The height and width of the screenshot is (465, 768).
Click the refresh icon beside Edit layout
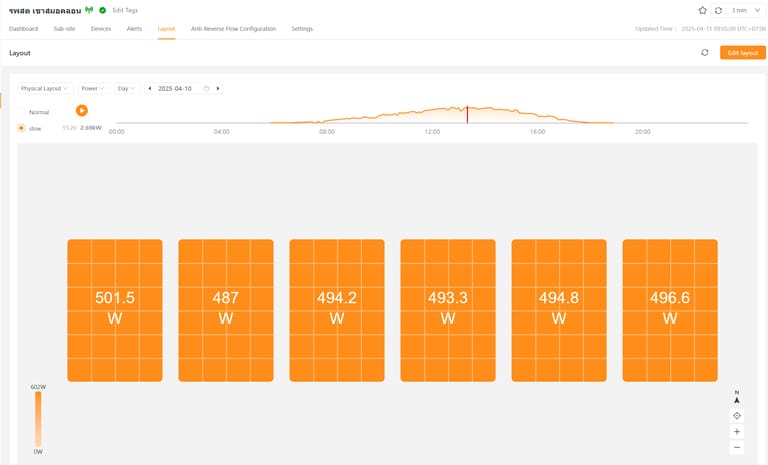coord(705,52)
